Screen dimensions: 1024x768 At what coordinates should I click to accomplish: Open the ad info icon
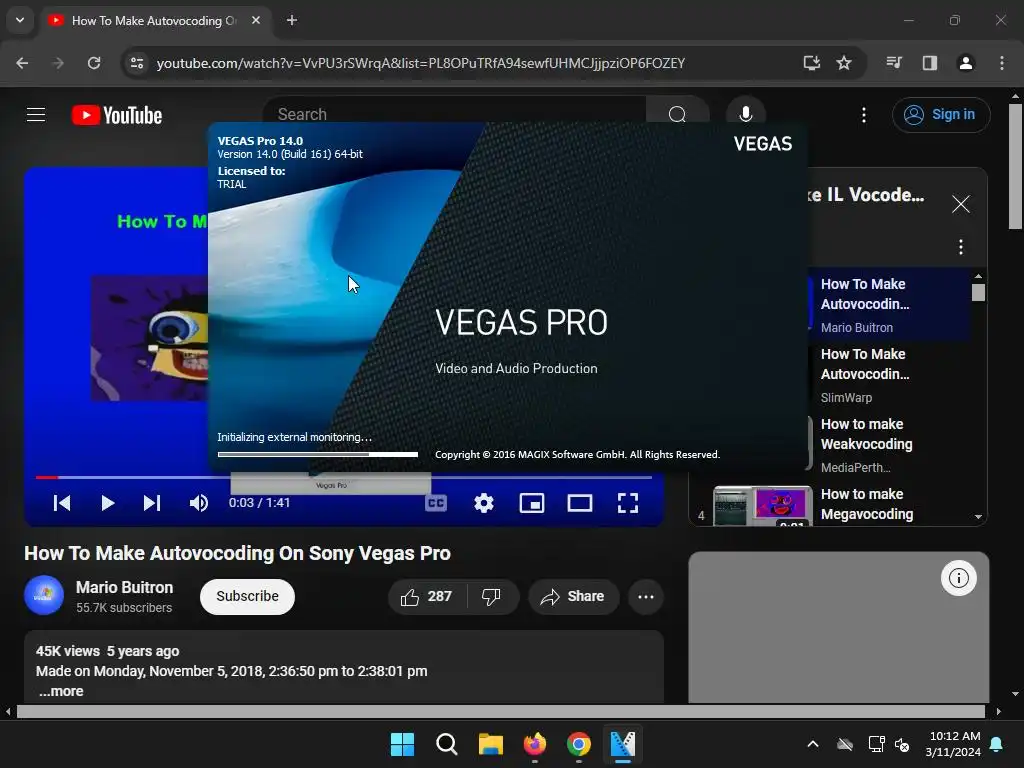(x=958, y=577)
